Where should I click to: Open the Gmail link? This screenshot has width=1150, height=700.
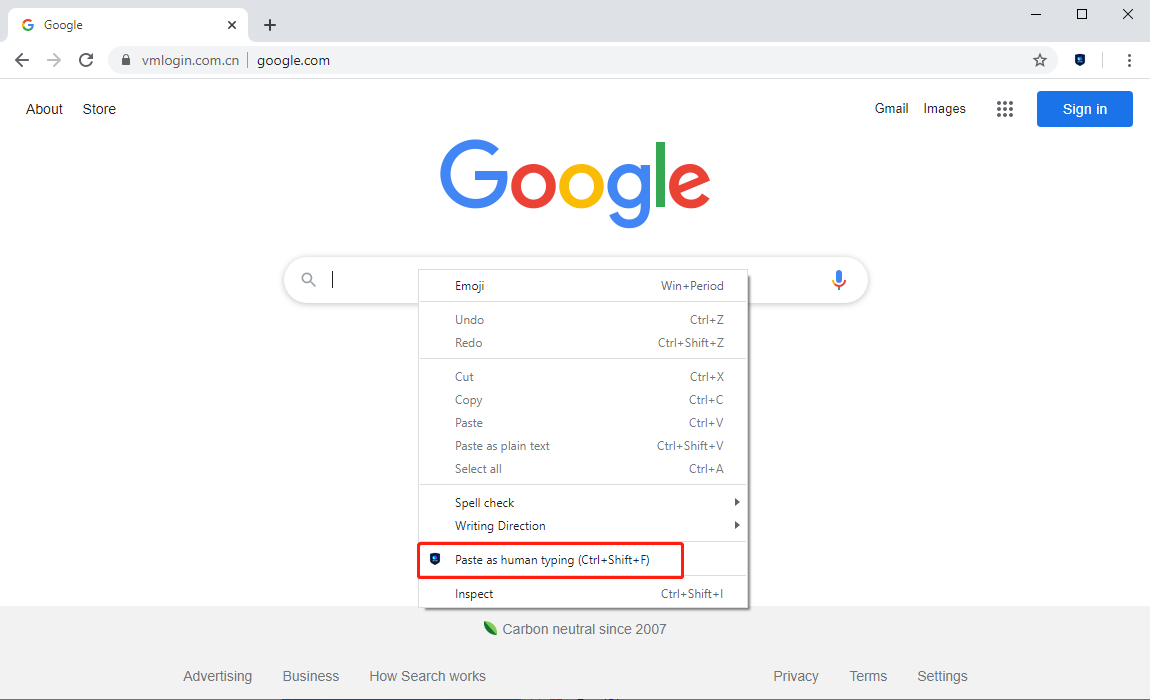891,109
